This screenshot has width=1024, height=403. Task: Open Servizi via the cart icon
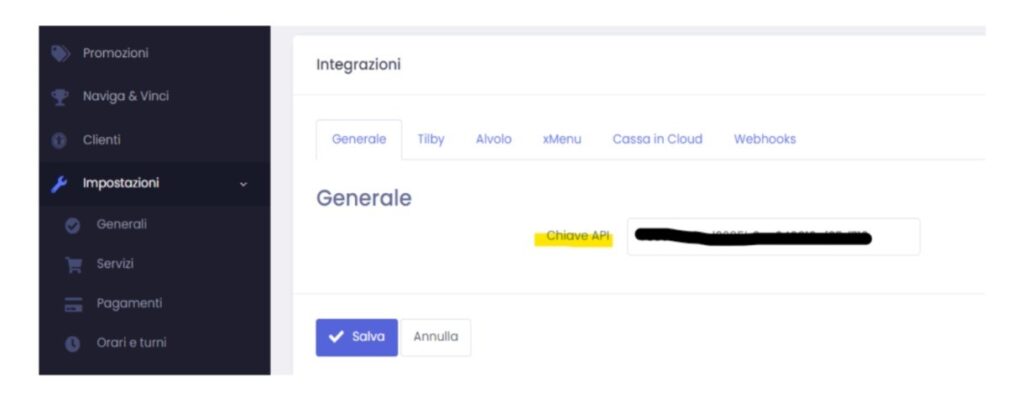[x=72, y=265]
